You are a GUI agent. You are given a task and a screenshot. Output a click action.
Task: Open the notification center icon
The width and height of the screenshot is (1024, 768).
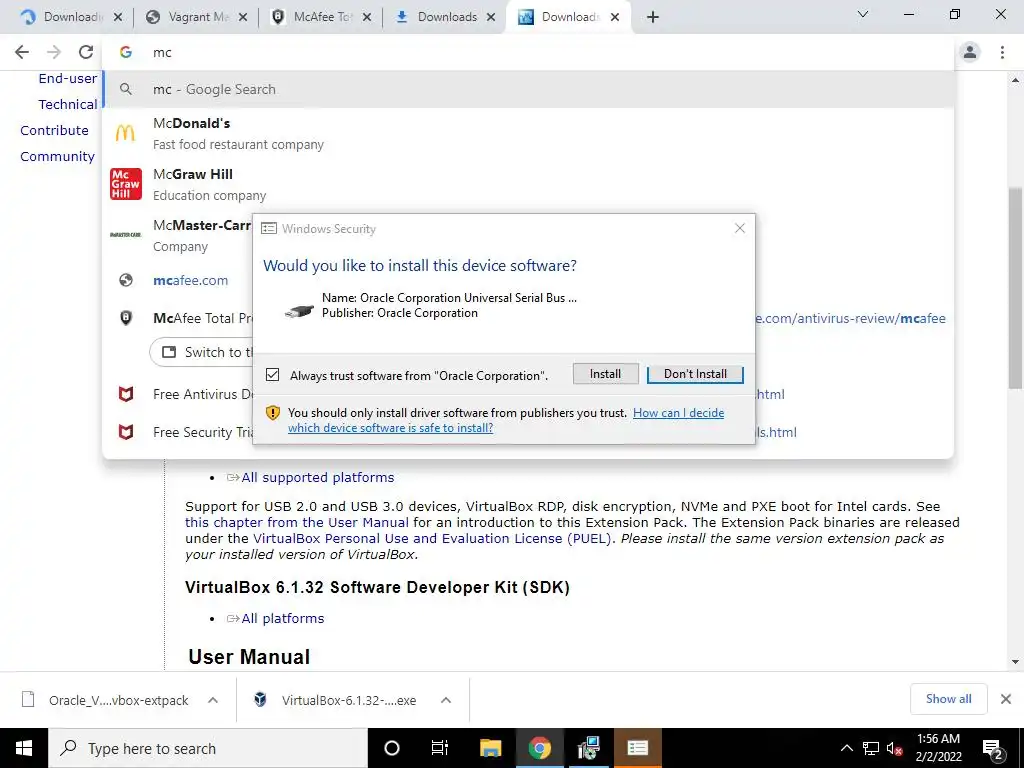pyautogui.click(x=992, y=748)
